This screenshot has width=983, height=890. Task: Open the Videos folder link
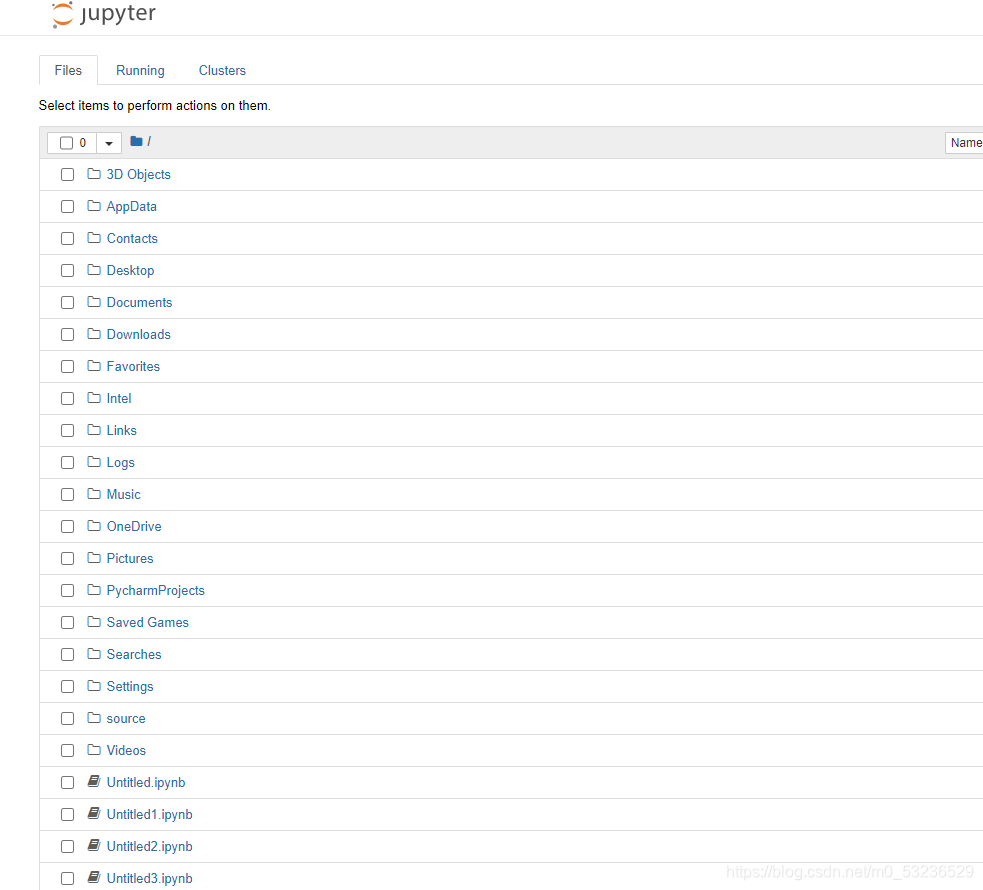[x=126, y=750]
